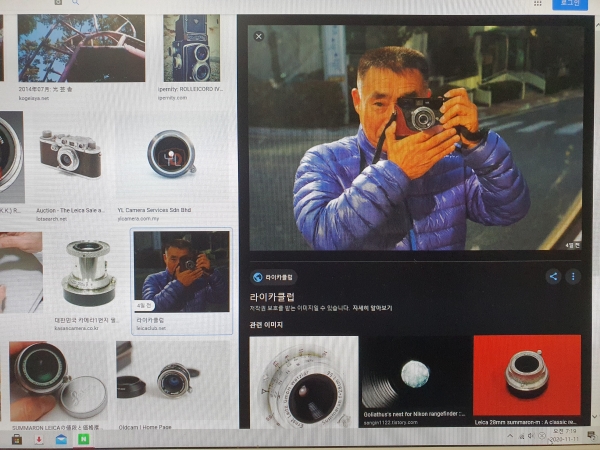The image size is (600, 450).
Task: Click the leicaclub.net source text
Action: pyautogui.click(x=151, y=328)
